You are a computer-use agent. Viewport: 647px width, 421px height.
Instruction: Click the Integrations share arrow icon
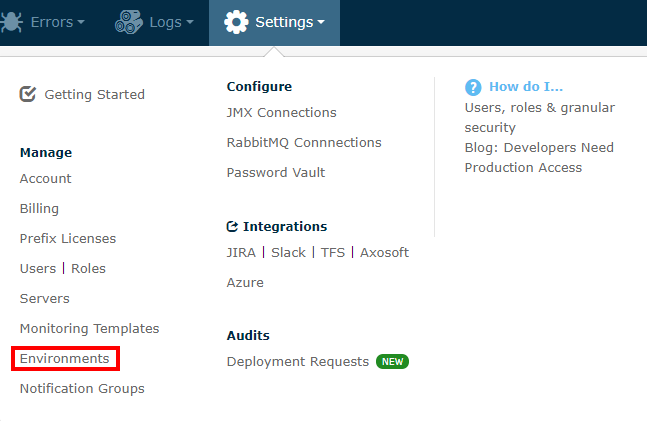(x=232, y=226)
